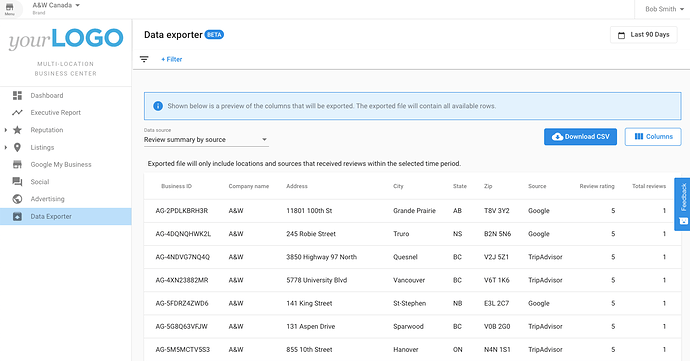Select business ID AG-4NDVG7NQ4Q
Viewport: 690px width, 361px height.
(x=183, y=257)
